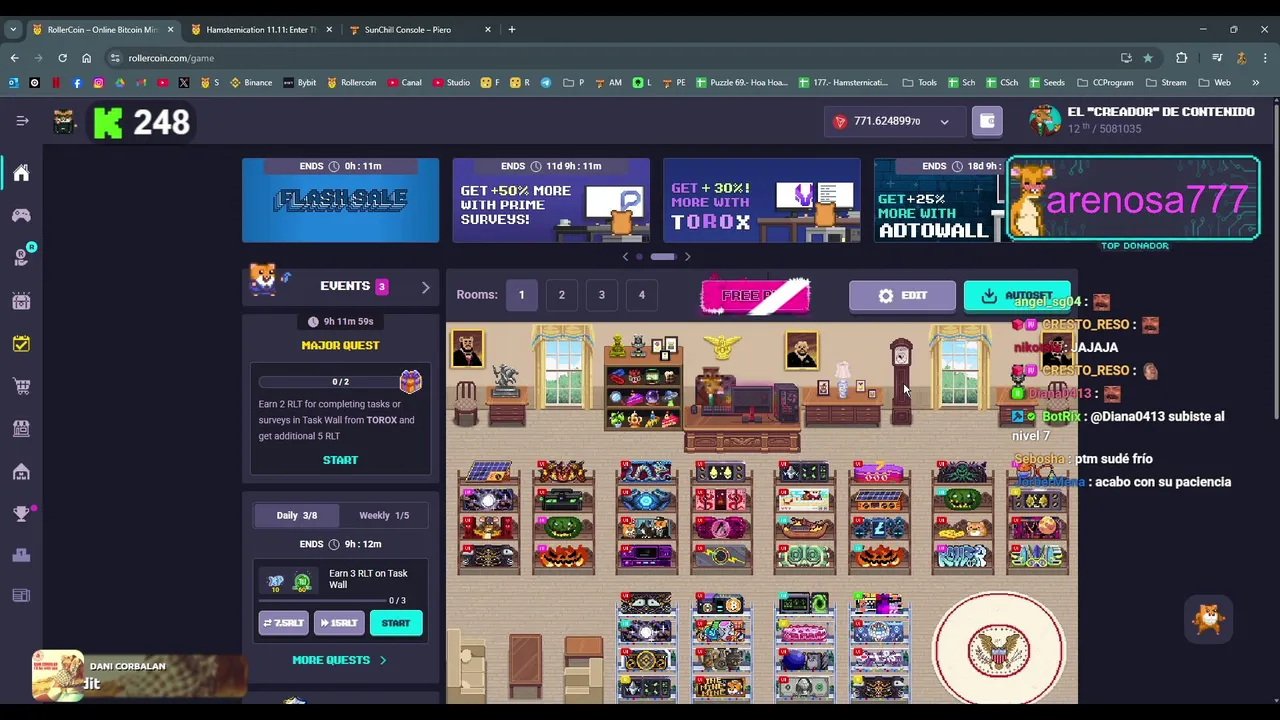This screenshot has height=720, width=1280.
Task: Open the podium leaderboard icon in the sidebar
Action: click(x=21, y=555)
